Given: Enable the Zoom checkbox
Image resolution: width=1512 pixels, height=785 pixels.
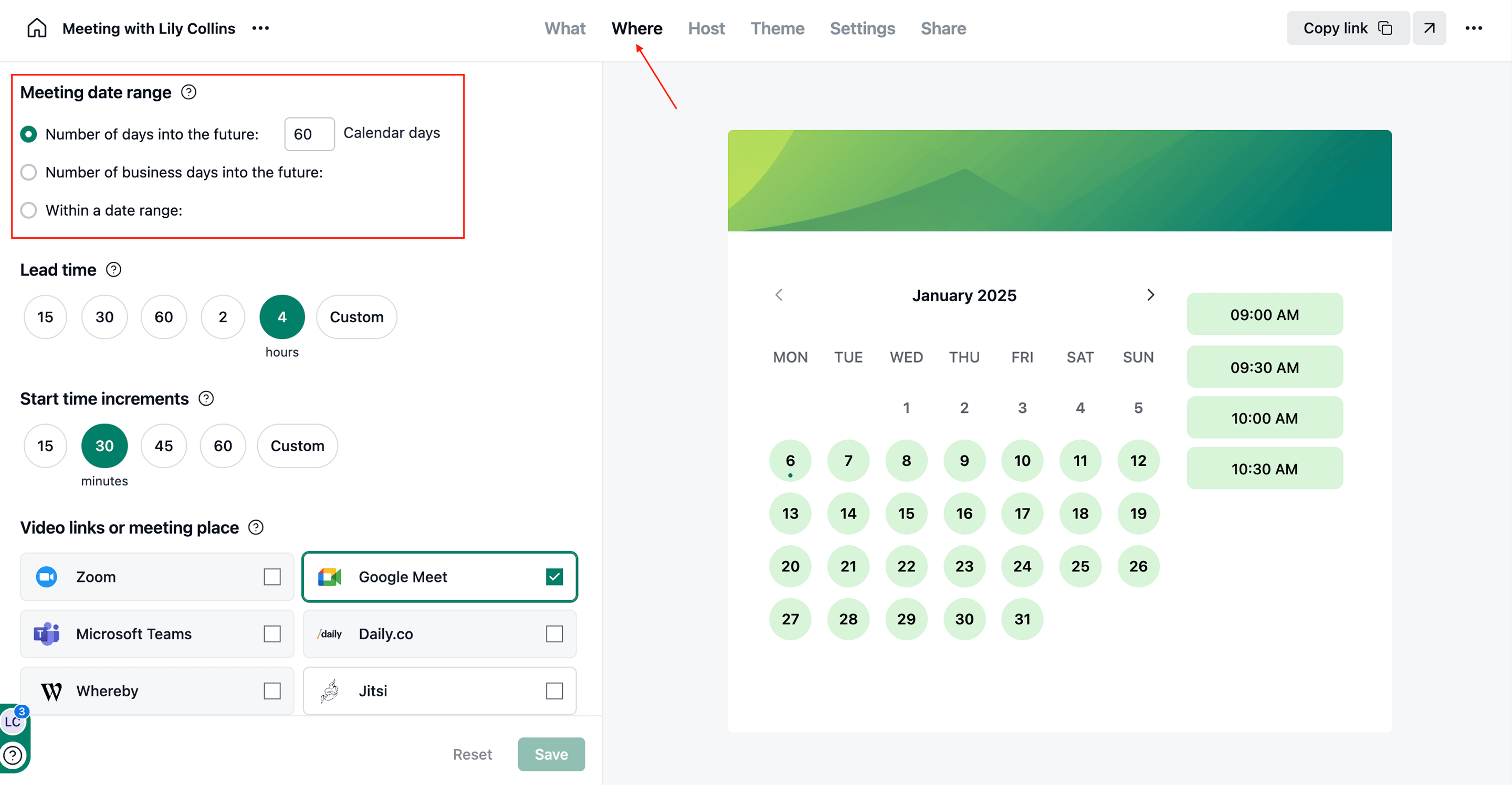Looking at the screenshot, I should (272, 577).
